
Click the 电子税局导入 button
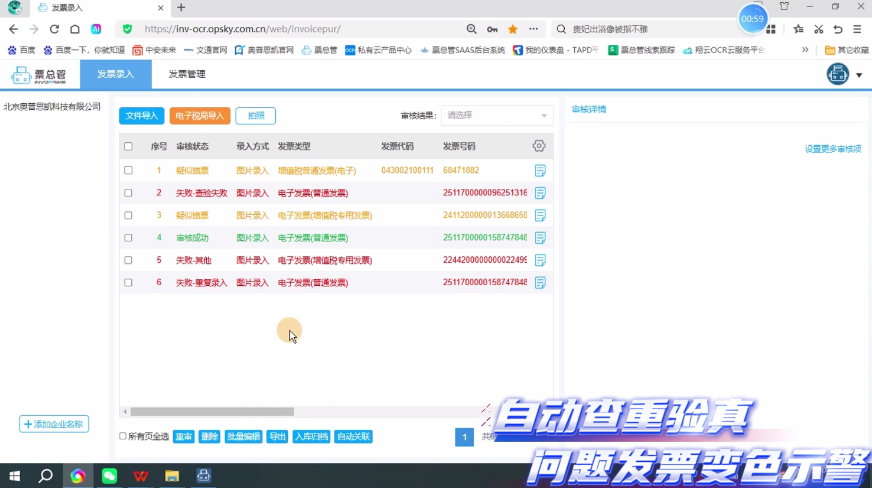tap(200, 116)
